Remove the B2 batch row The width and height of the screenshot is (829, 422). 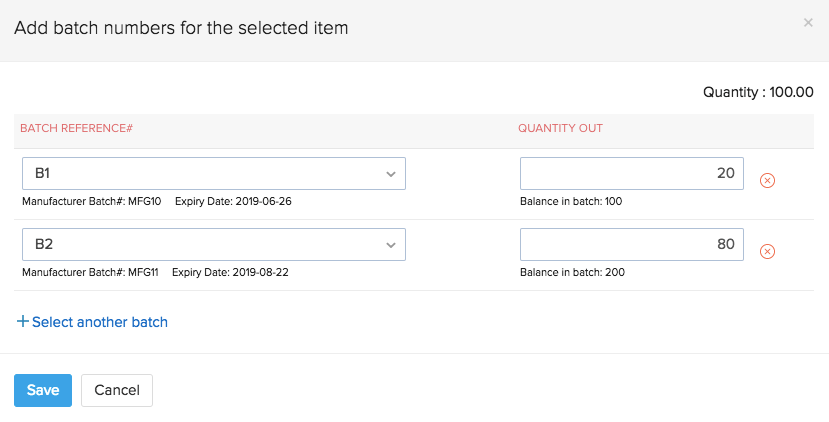pyautogui.click(x=768, y=251)
